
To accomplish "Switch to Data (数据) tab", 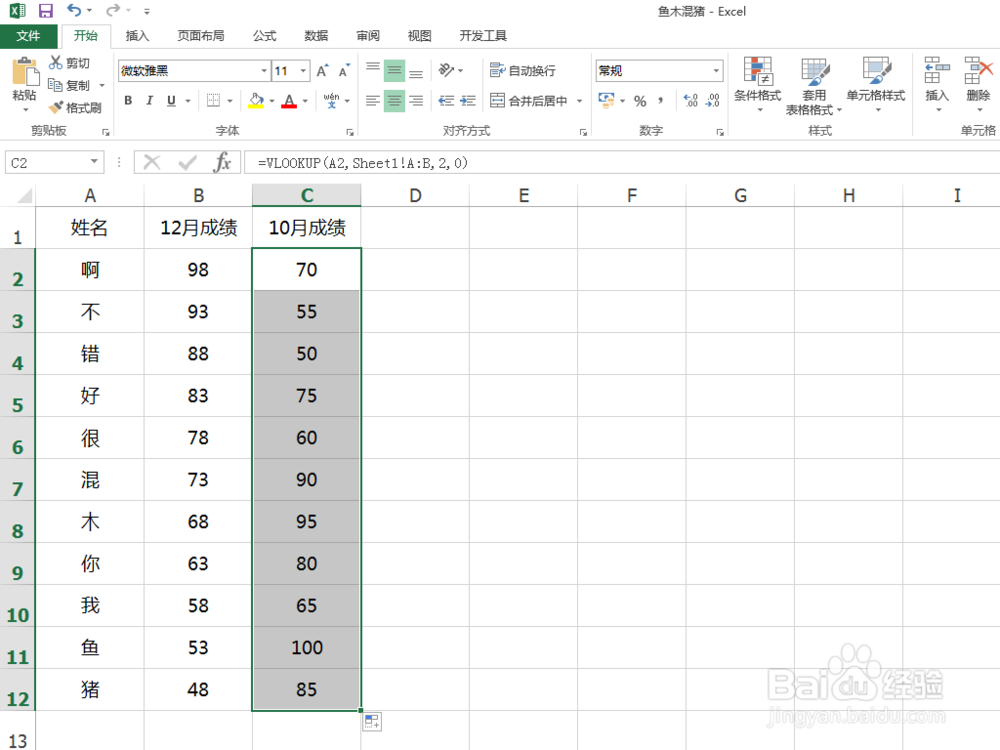I will click(x=316, y=36).
